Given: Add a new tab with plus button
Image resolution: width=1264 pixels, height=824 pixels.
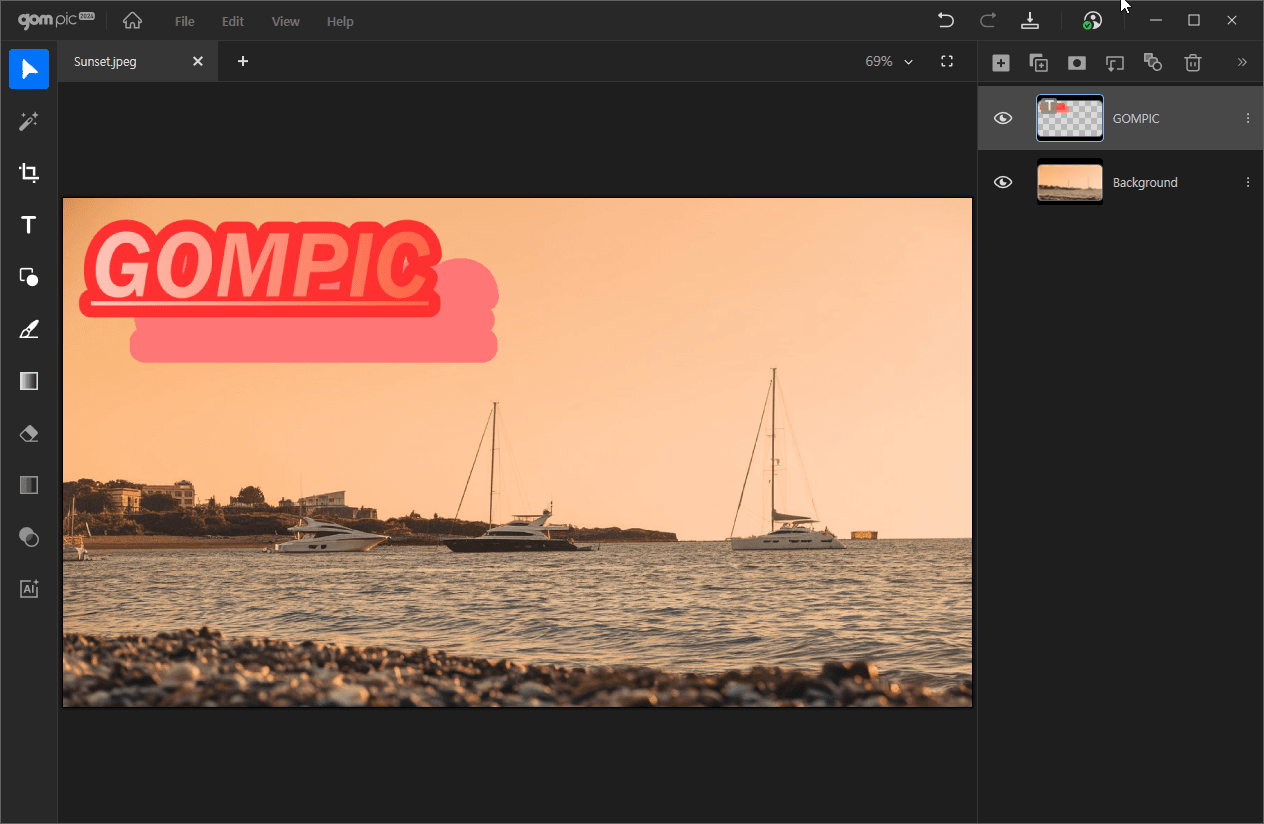Looking at the screenshot, I should (x=243, y=61).
